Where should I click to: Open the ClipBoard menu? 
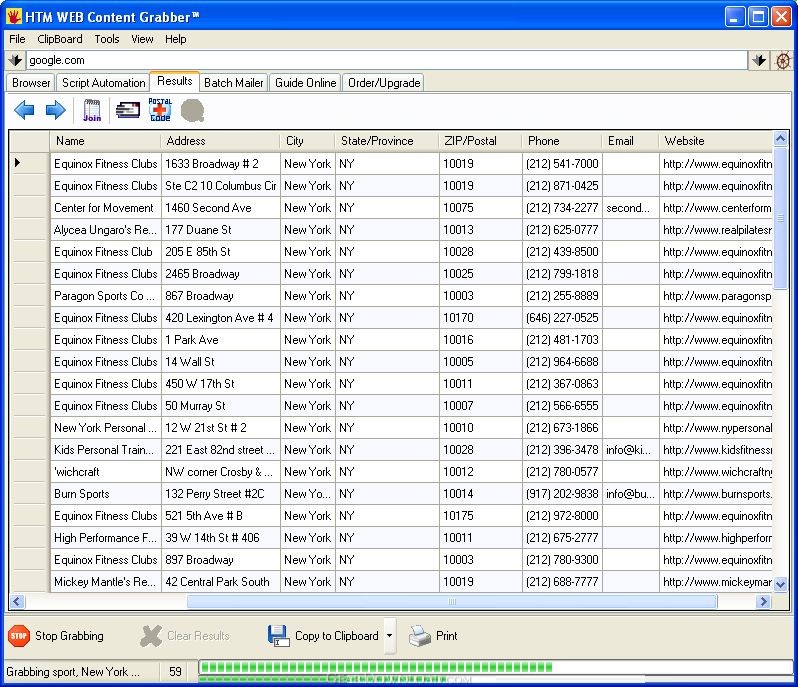click(60, 39)
